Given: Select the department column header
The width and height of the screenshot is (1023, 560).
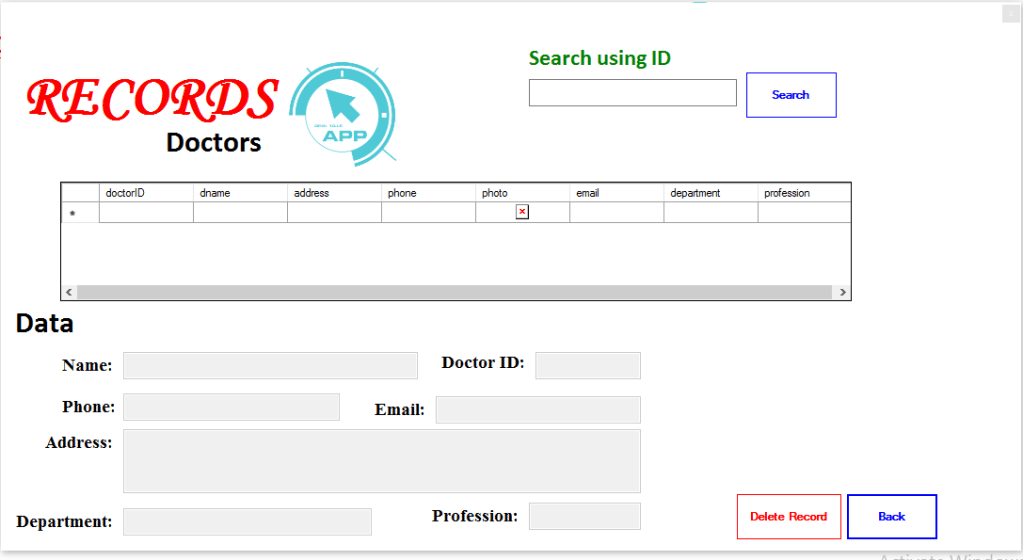Looking at the screenshot, I should point(710,193).
